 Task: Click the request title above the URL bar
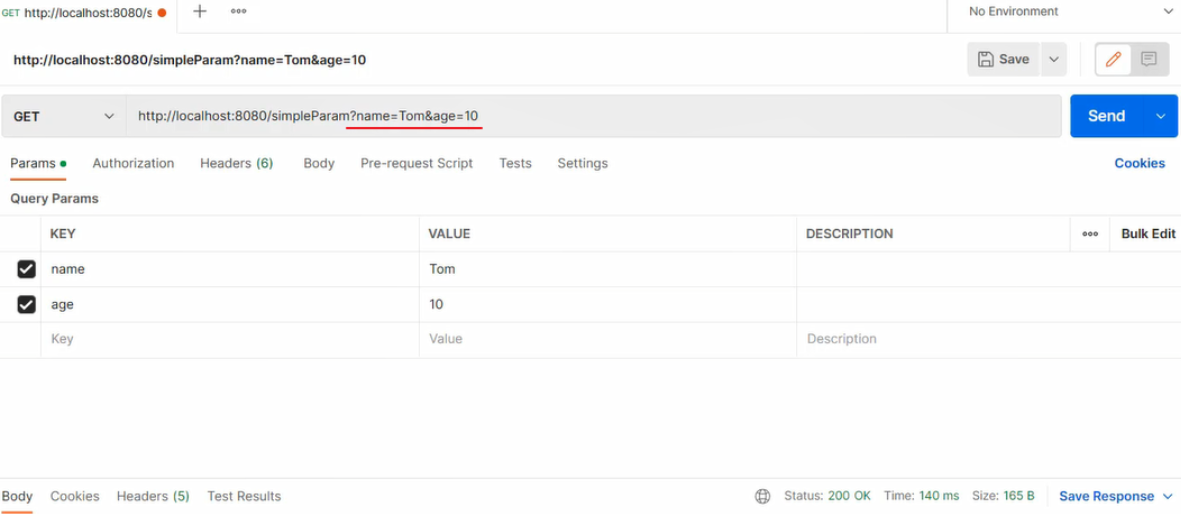pyautogui.click(x=190, y=60)
